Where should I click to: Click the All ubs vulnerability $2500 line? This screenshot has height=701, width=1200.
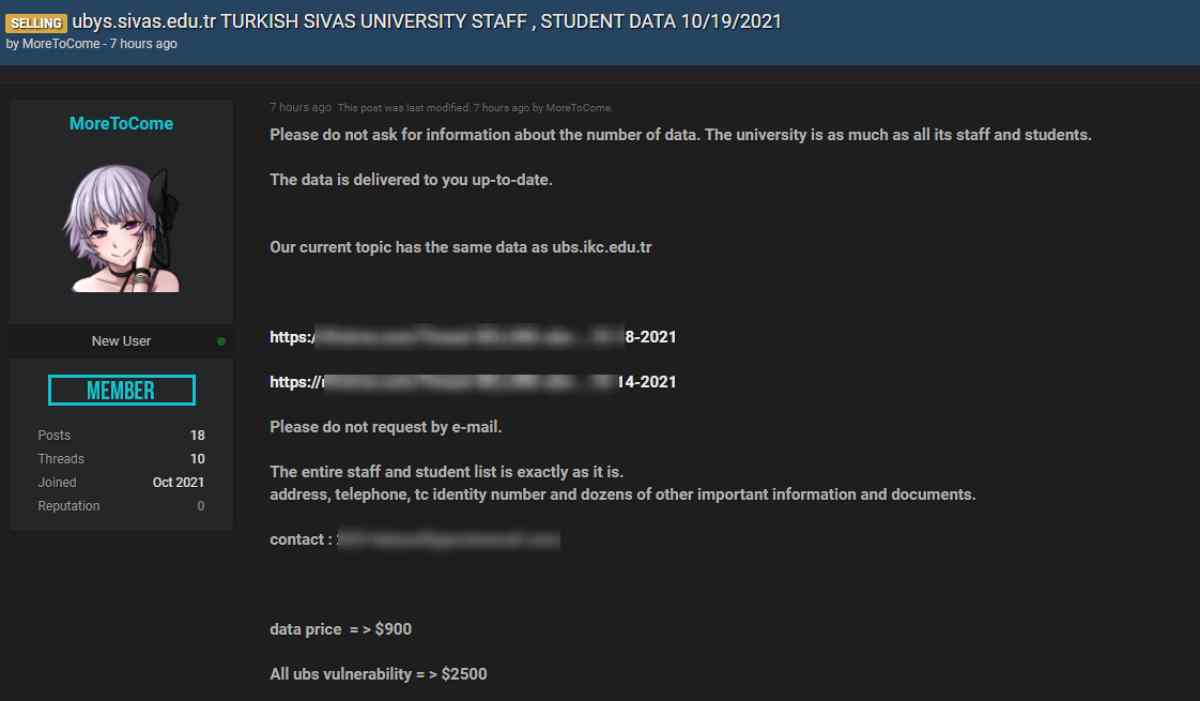point(378,674)
